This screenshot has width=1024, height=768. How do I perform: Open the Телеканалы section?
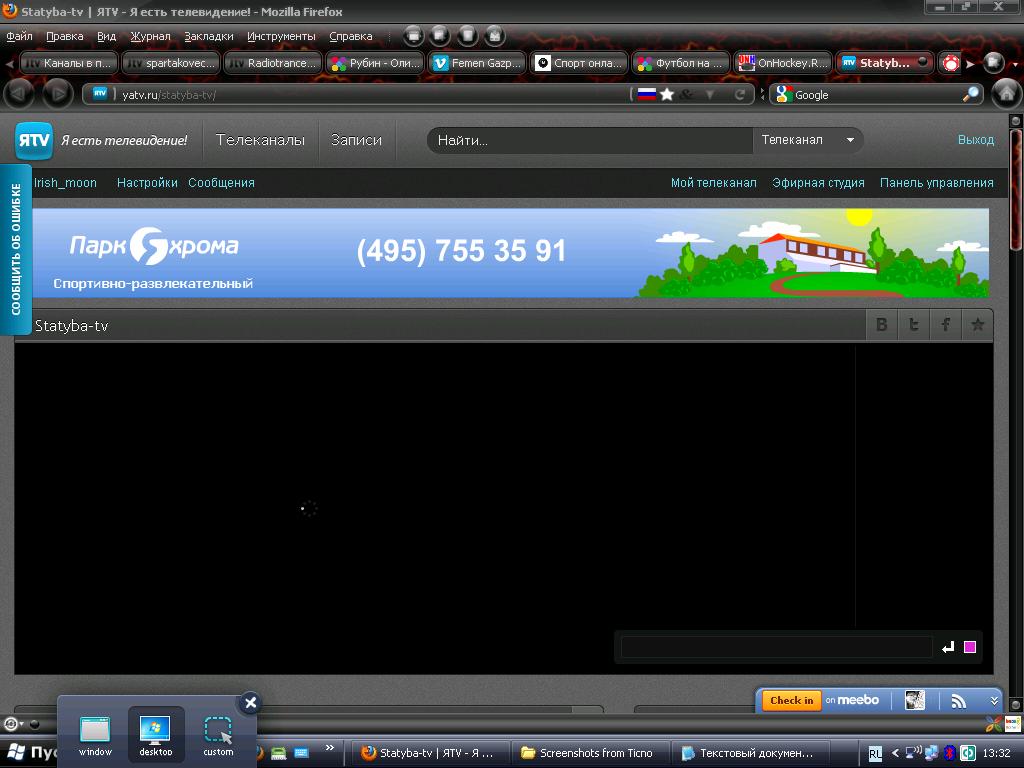click(261, 140)
